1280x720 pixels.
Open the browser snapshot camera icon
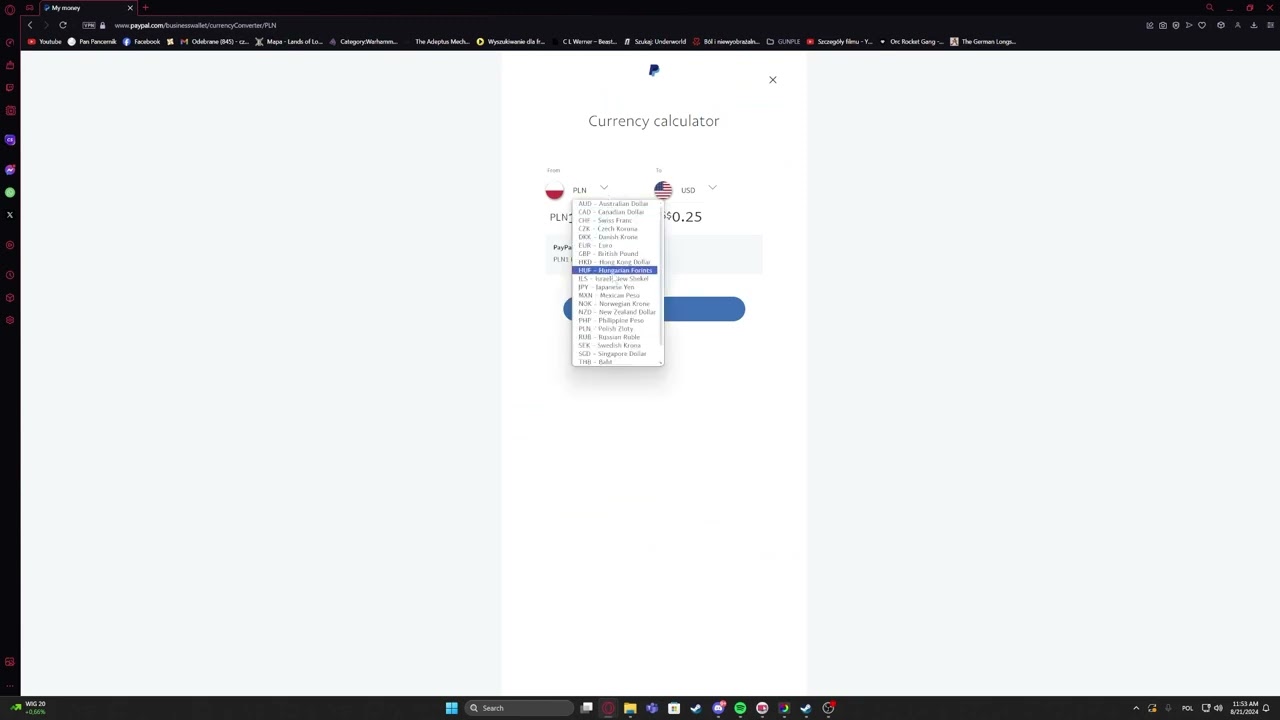pos(1162,25)
